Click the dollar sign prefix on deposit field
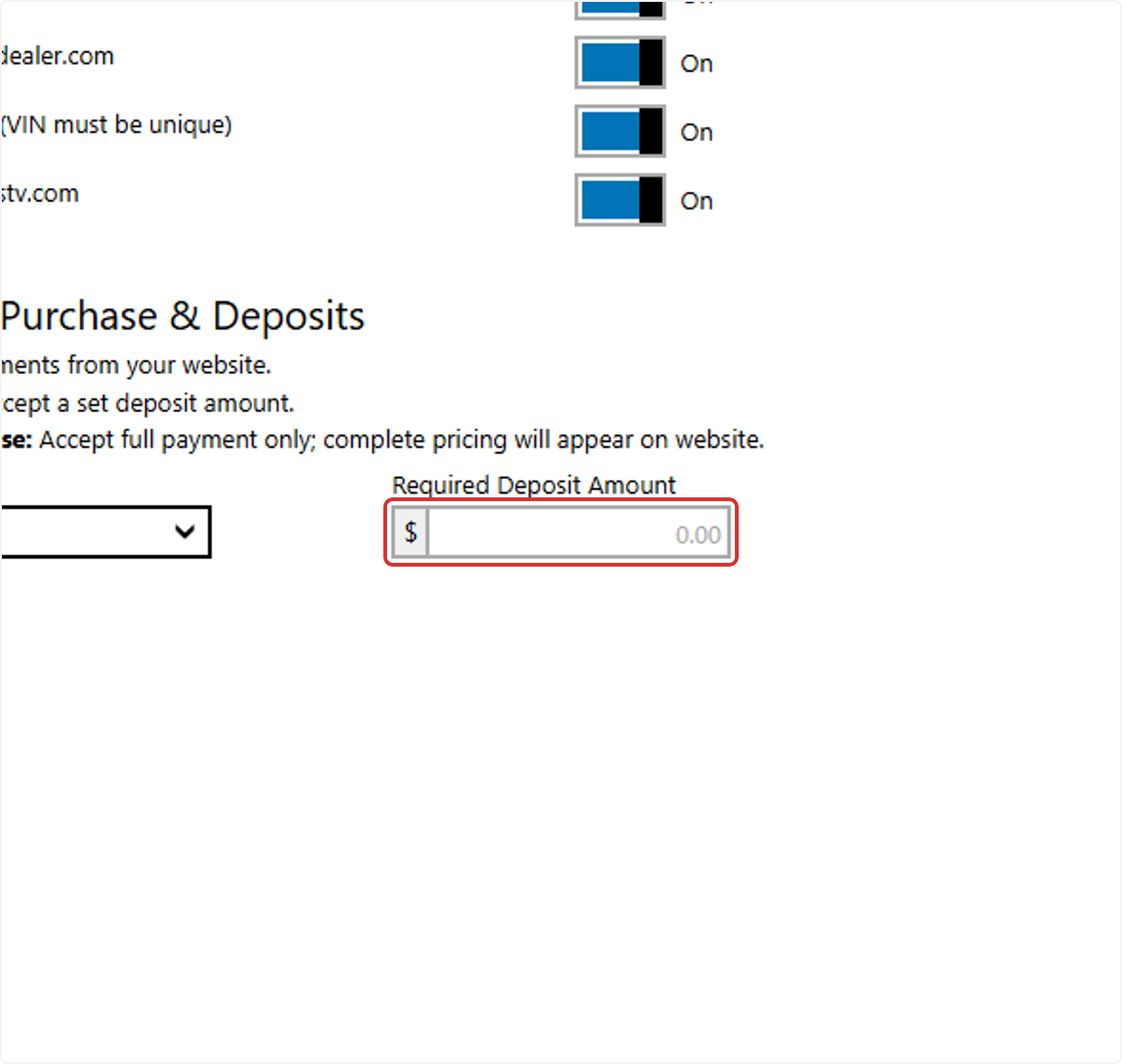Viewport: 1122px width, 1064px height. [x=410, y=533]
